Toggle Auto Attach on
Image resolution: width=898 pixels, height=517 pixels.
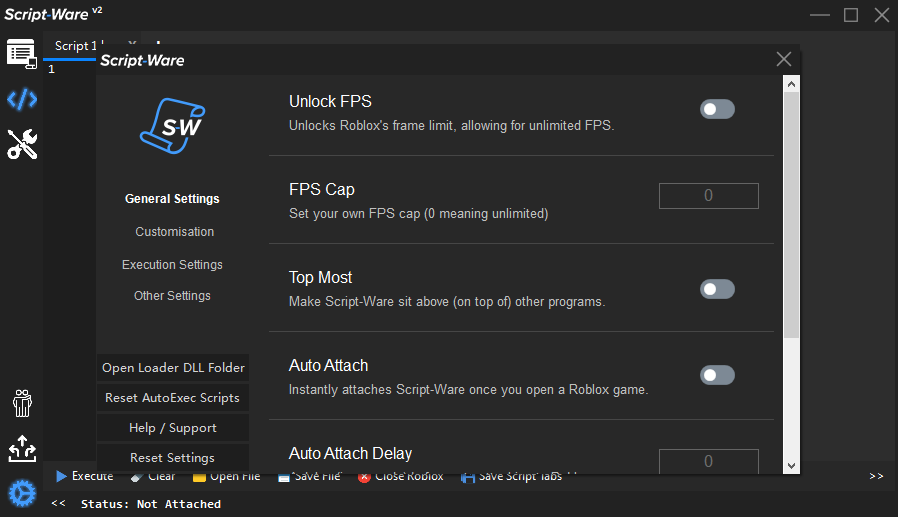point(717,375)
